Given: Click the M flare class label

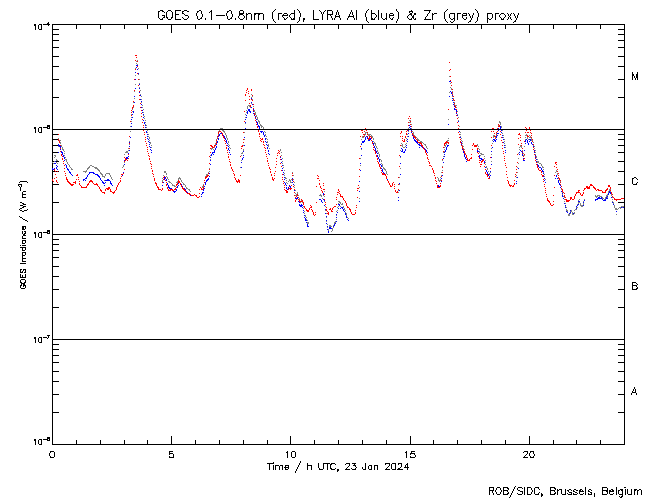Looking at the screenshot, I should pyautogui.click(x=634, y=77).
